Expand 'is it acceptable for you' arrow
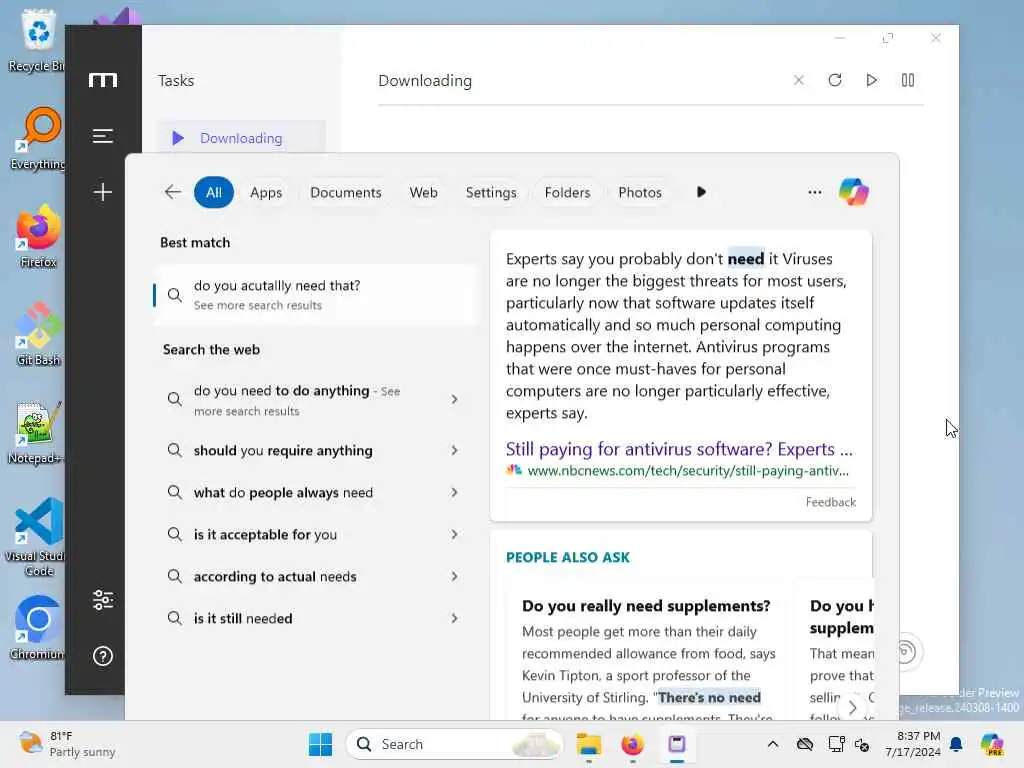1024x768 pixels. click(455, 534)
